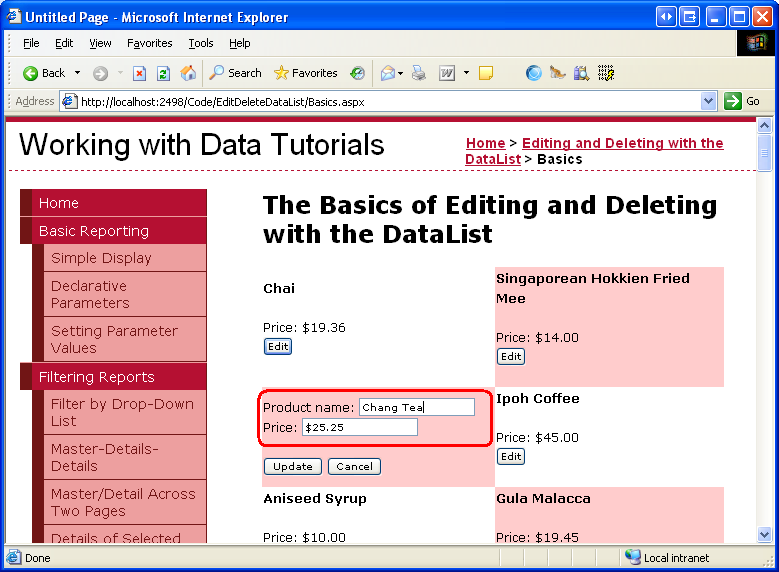Image resolution: width=779 pixels, height=572 pixels.
Task: Refresh the page using toolbar icon
Action: (162, 73)
